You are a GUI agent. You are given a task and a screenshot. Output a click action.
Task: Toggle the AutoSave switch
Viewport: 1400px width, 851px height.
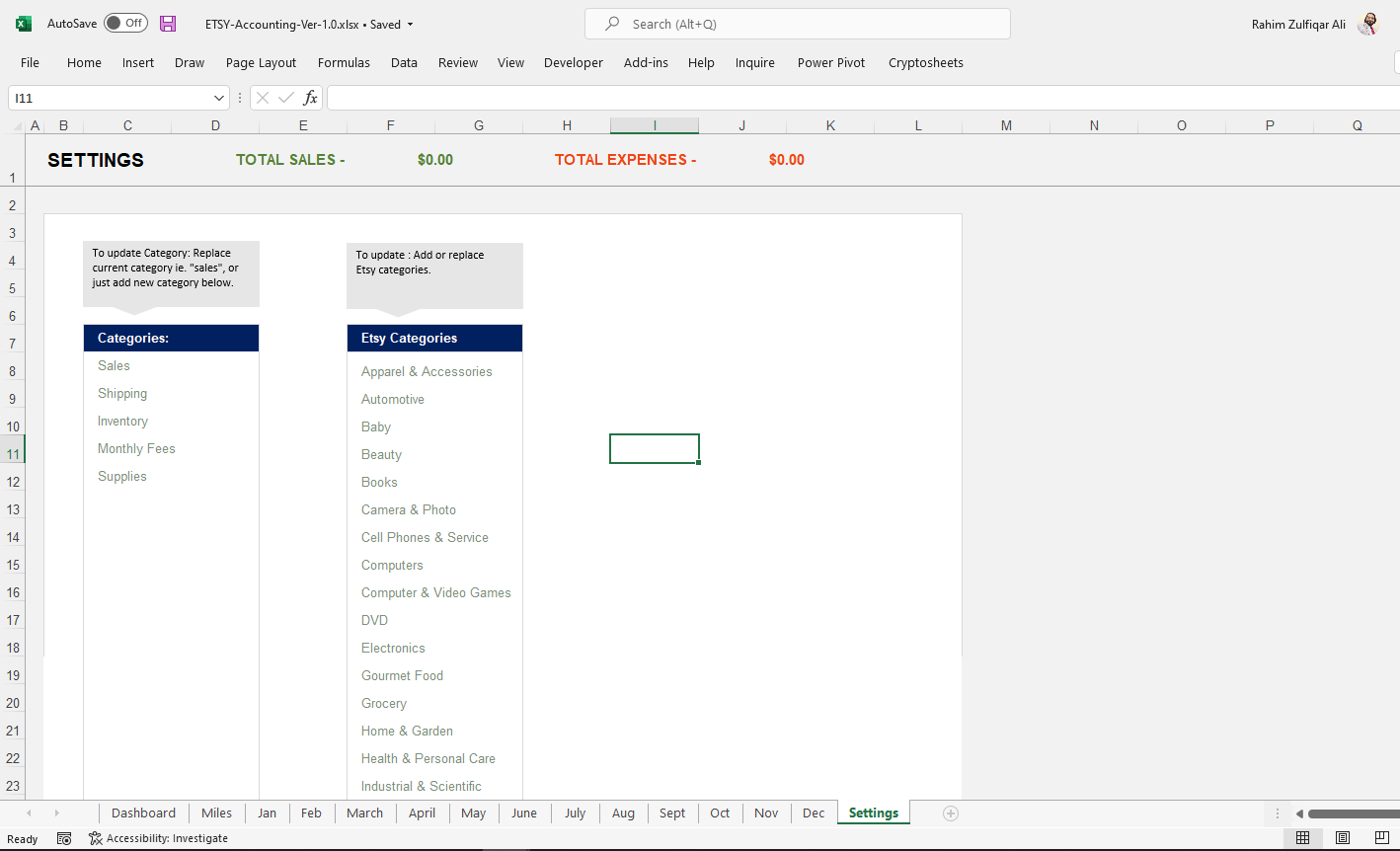125,23
